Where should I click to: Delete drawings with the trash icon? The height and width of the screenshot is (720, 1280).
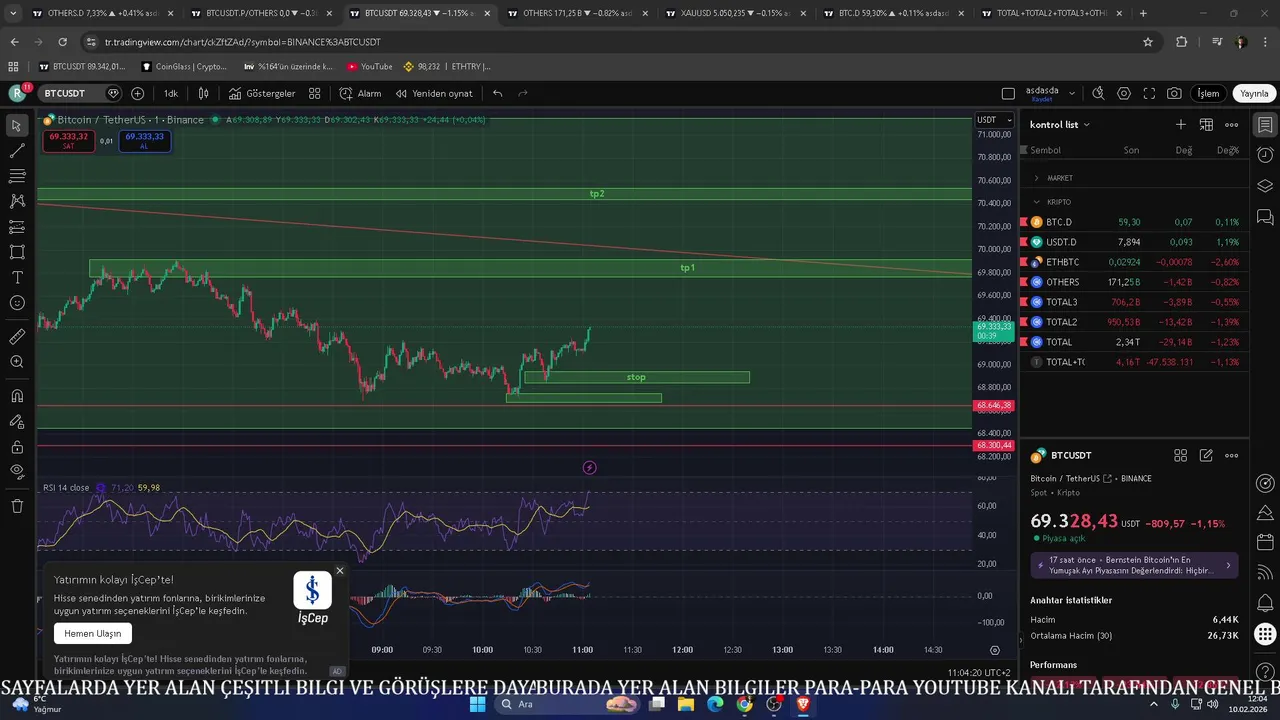pyautogui.click(x=16, y=506)
